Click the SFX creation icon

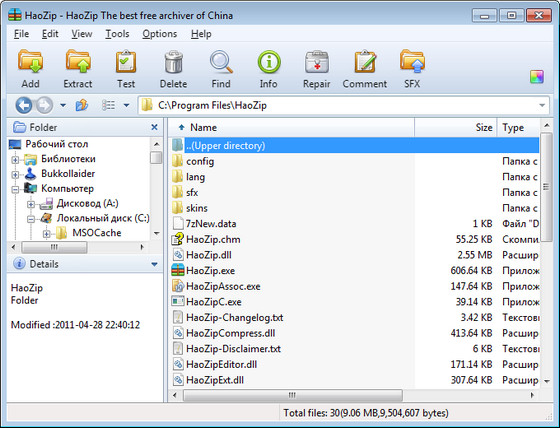pos(412,62)
